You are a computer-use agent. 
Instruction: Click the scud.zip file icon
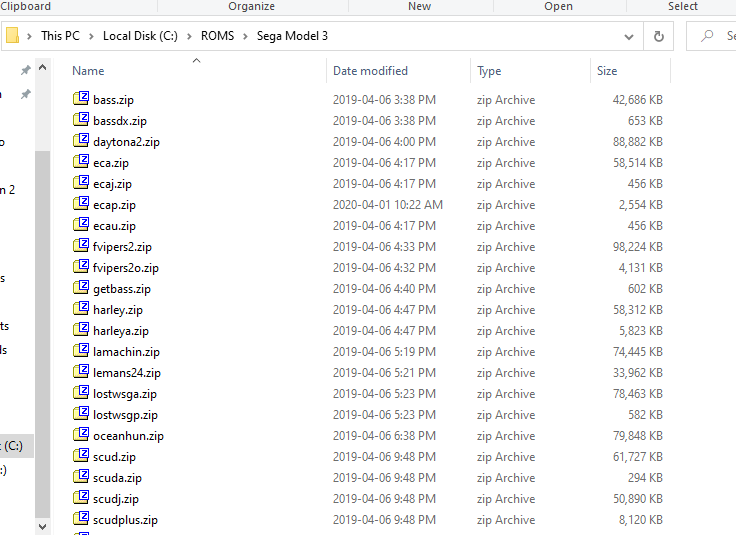pyautogui.click(x=81, y=456)
